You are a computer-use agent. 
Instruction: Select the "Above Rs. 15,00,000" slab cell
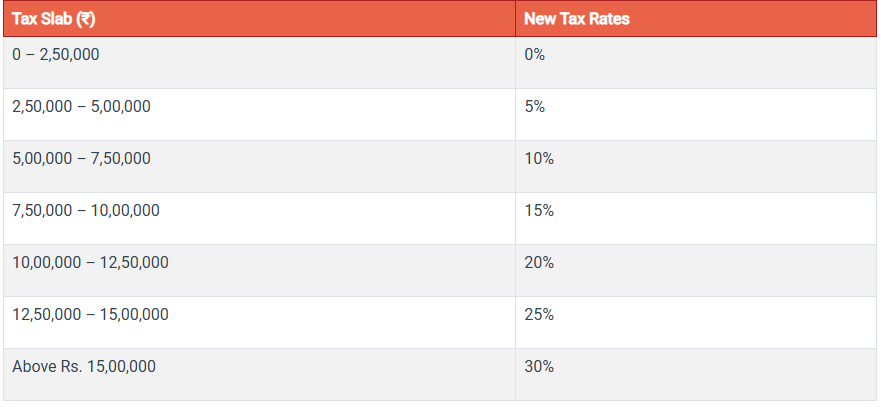84,366
